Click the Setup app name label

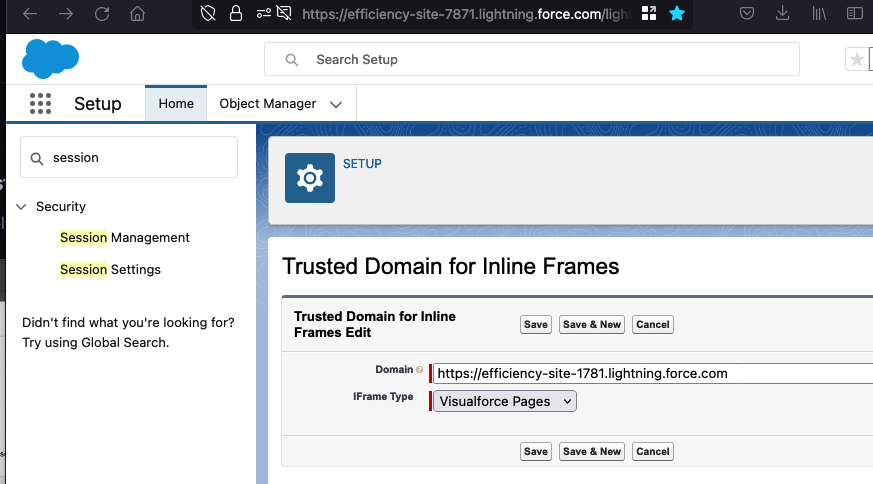coord(98,104)
